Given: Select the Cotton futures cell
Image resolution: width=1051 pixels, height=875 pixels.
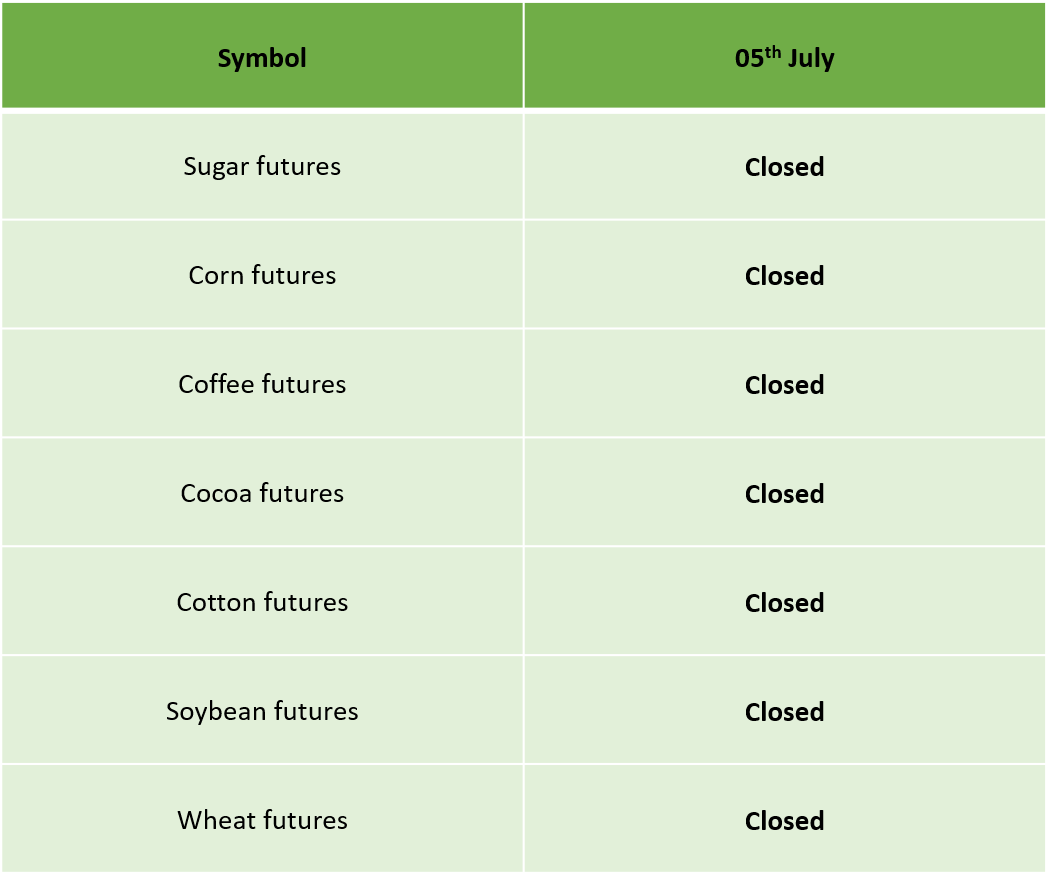Looking at the screenshot, I should pos(262,602).
